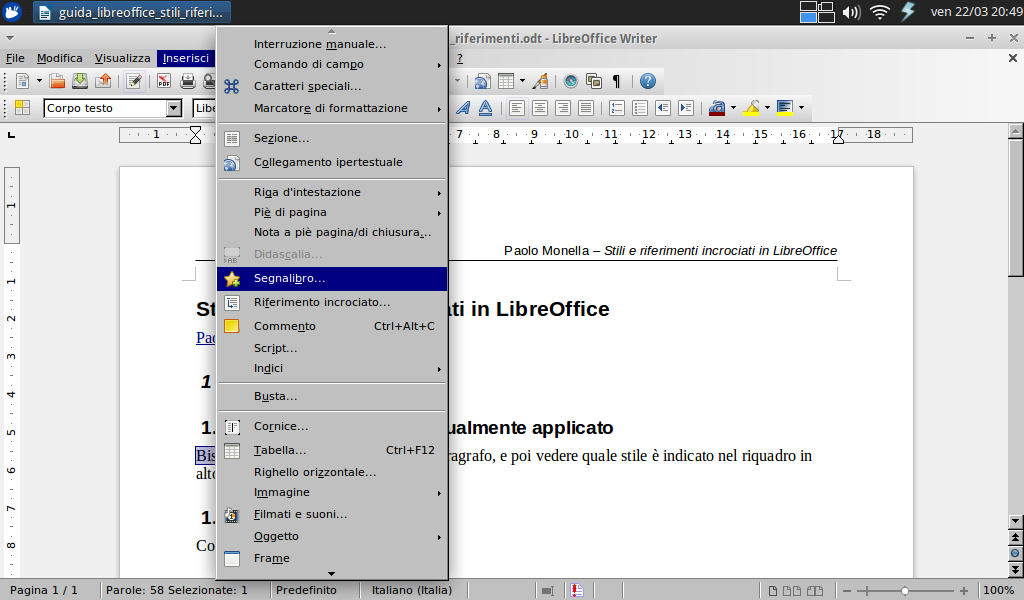Align paragraph right

pyautogui.click(x=562, y=108)
